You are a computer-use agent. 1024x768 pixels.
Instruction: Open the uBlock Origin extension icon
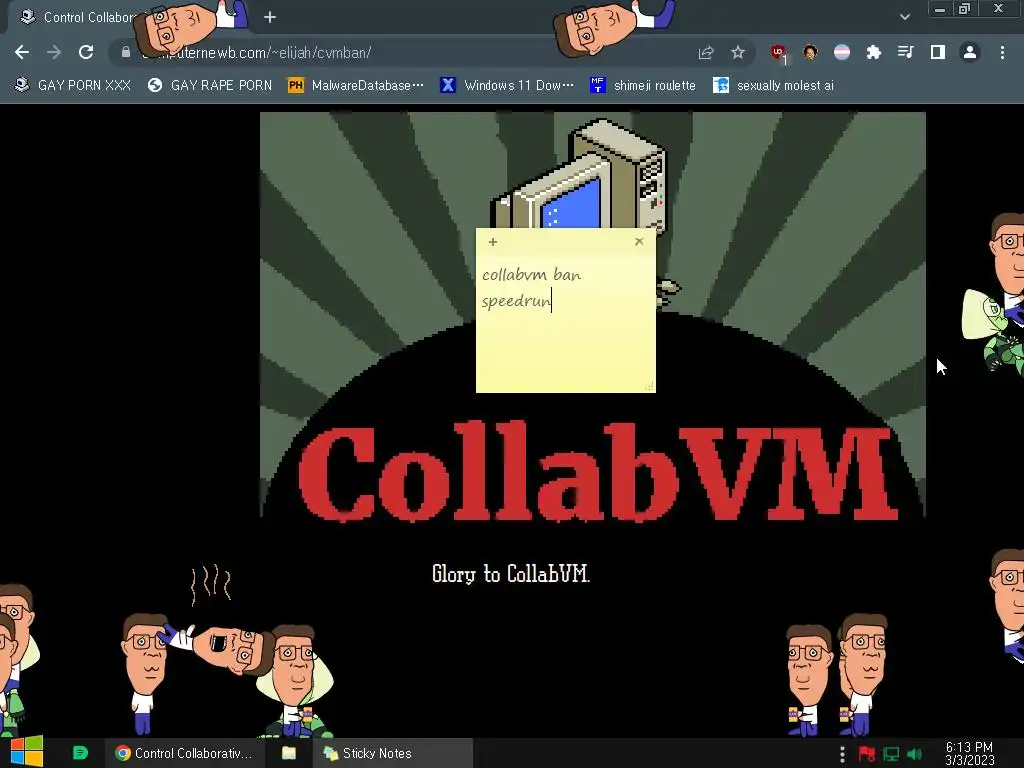coord(778,53)
